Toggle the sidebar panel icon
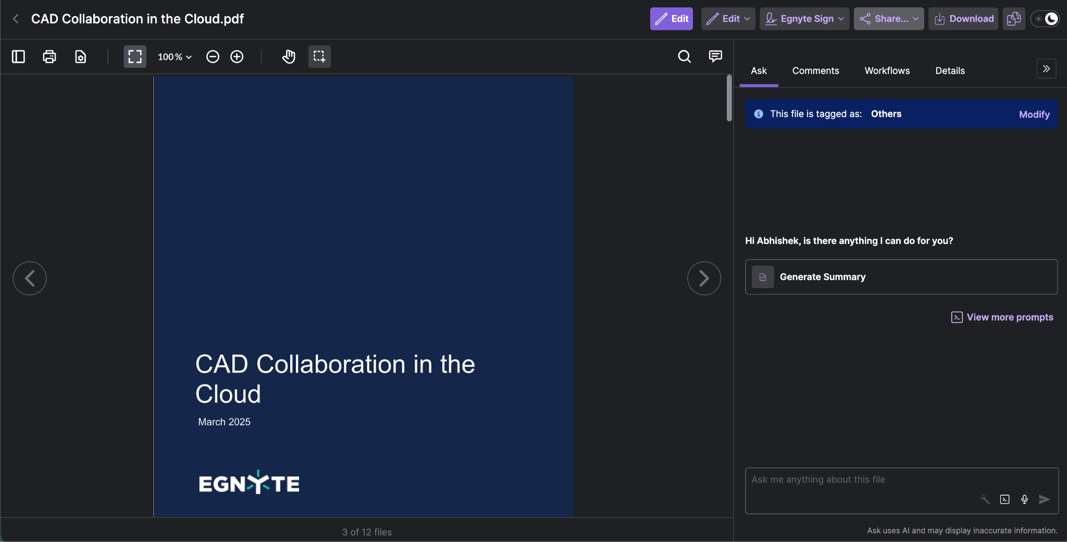The image size is (1067, 542). coord(18,57)
